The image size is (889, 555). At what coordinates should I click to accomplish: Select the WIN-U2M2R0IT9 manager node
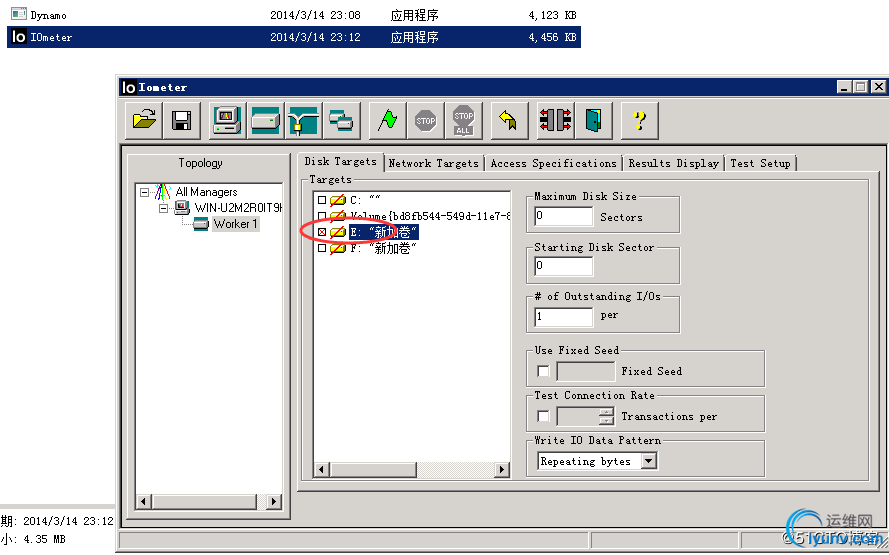coord(238,208)
